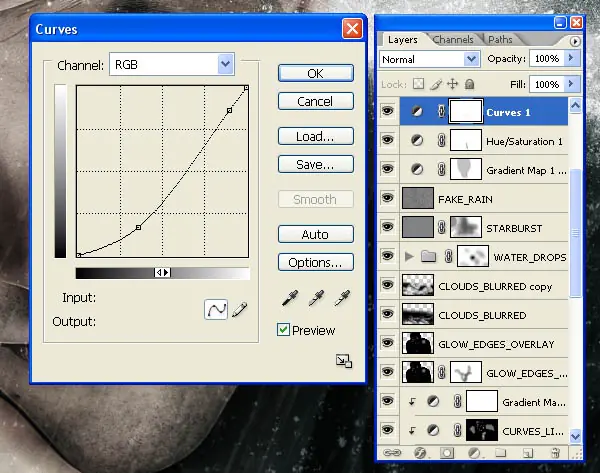Select the lower curve control point
Viewport: 600px width, 473px height.
tap(139, 228)
